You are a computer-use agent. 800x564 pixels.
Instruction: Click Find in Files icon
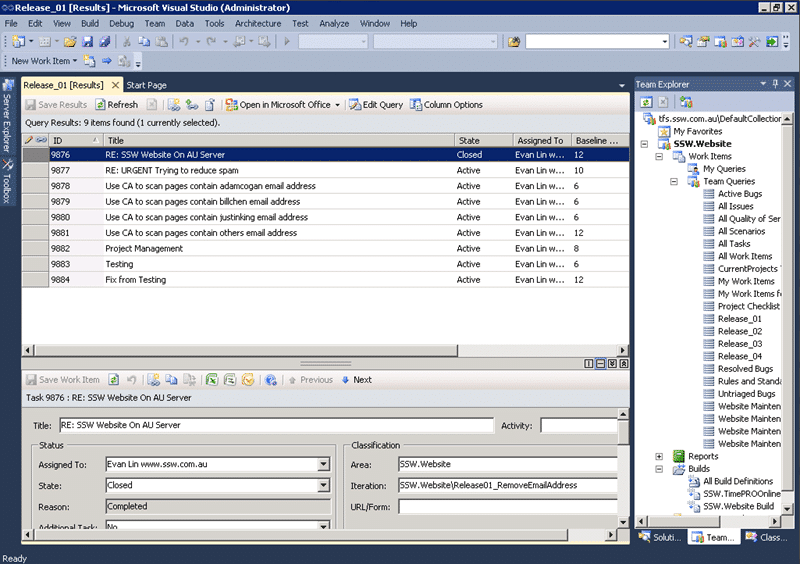514,41
